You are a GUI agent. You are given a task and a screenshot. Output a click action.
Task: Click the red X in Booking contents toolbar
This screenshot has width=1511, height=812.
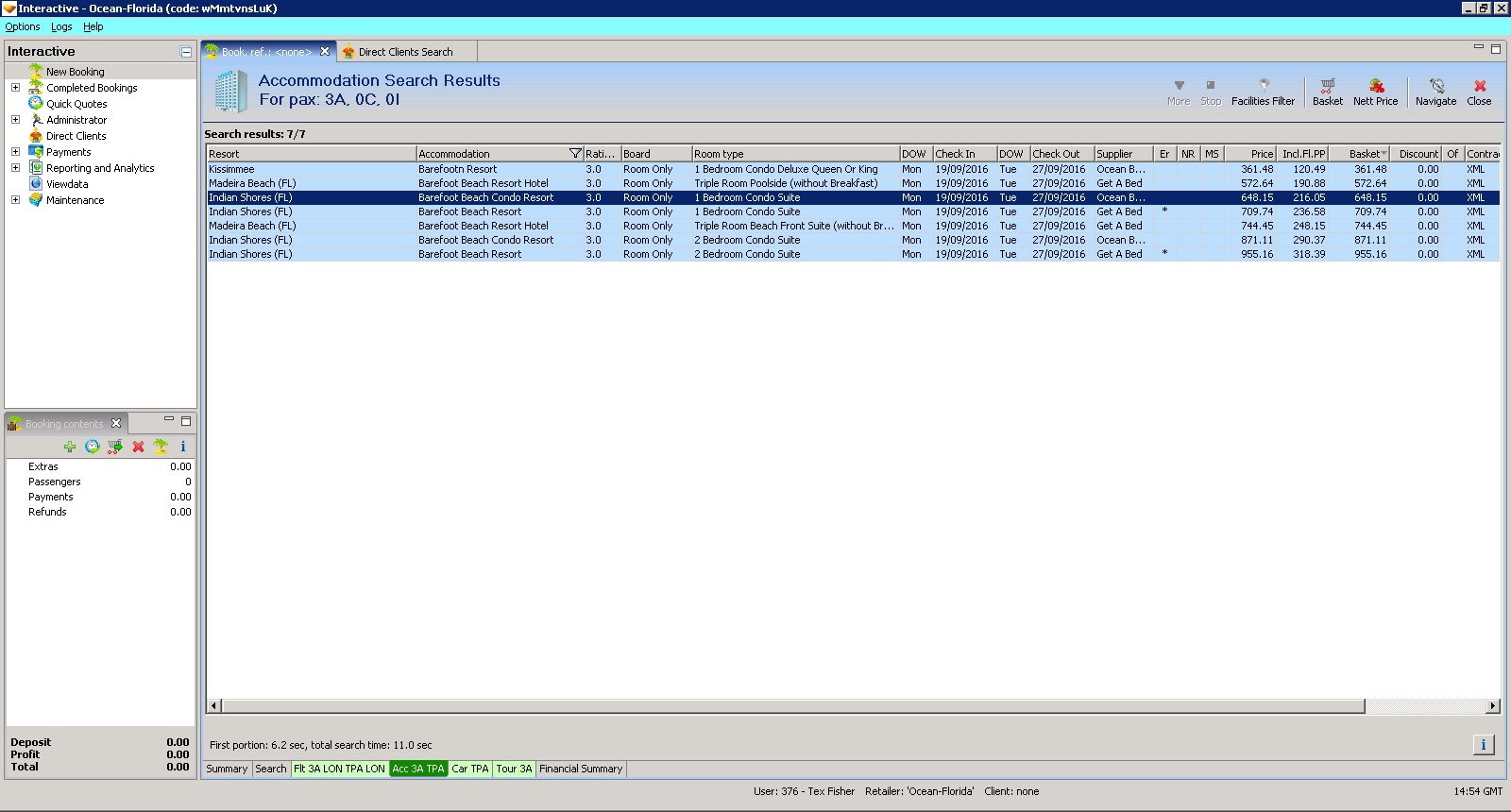(x=138, y=447)
